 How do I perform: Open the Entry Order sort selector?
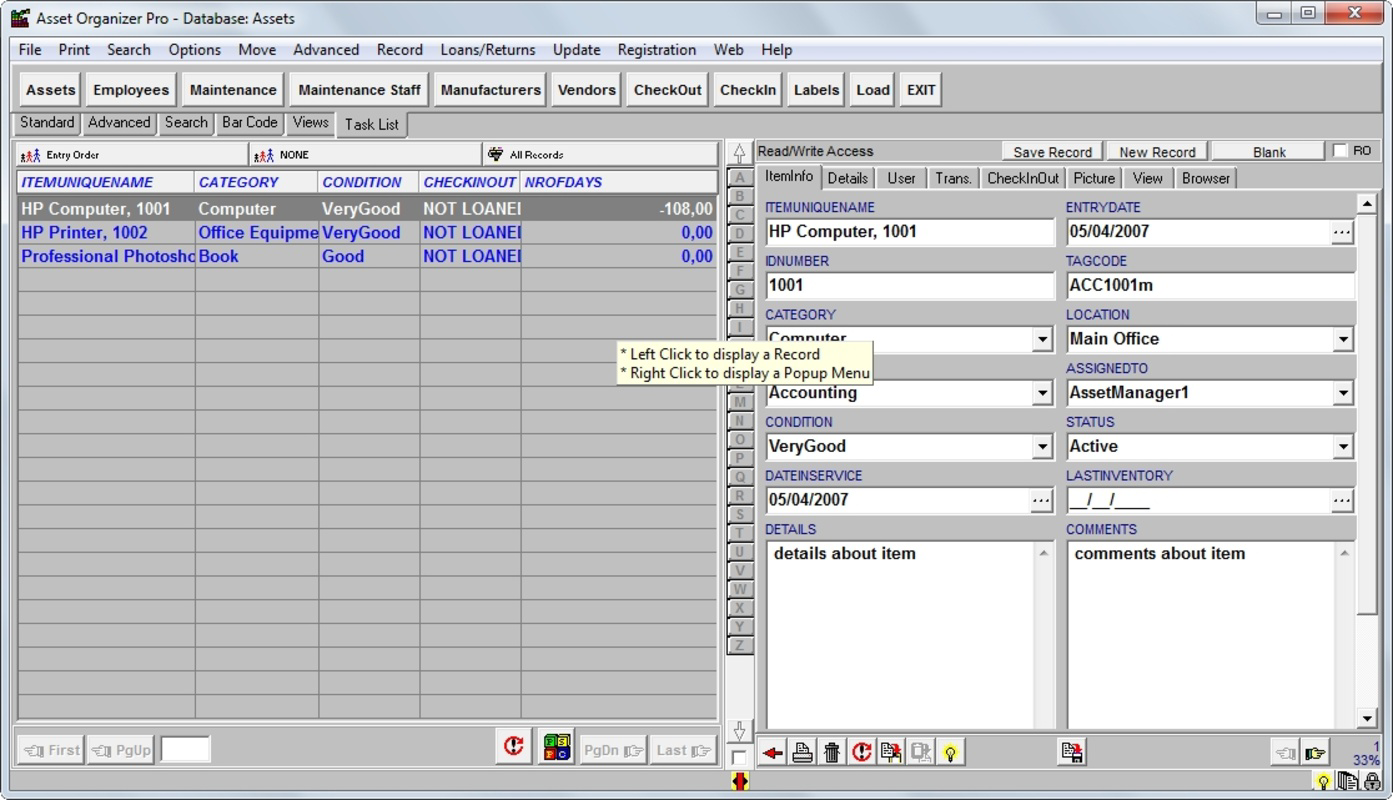click(132, 155)
